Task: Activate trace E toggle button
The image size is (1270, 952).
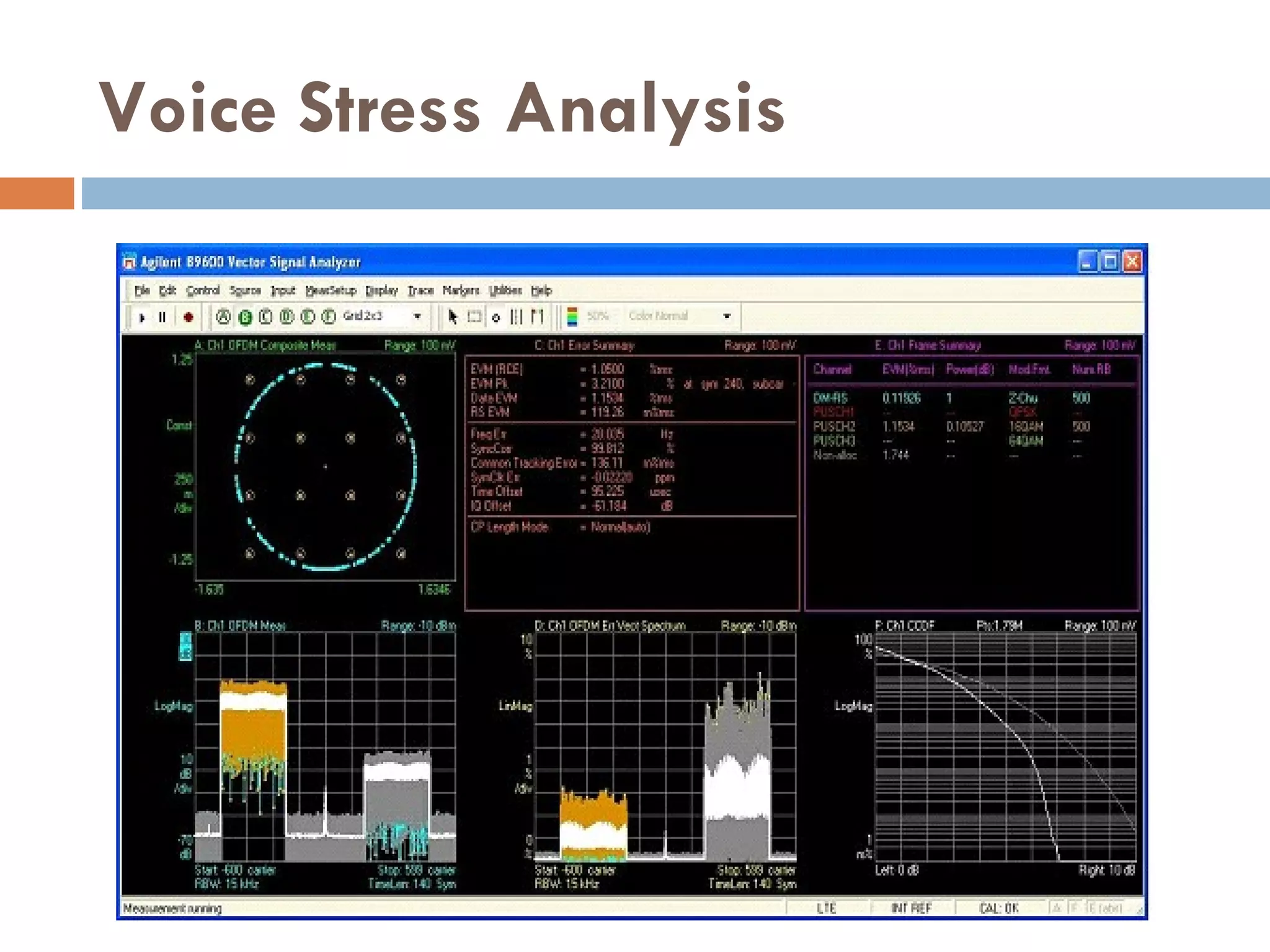Action: [308, 317]
